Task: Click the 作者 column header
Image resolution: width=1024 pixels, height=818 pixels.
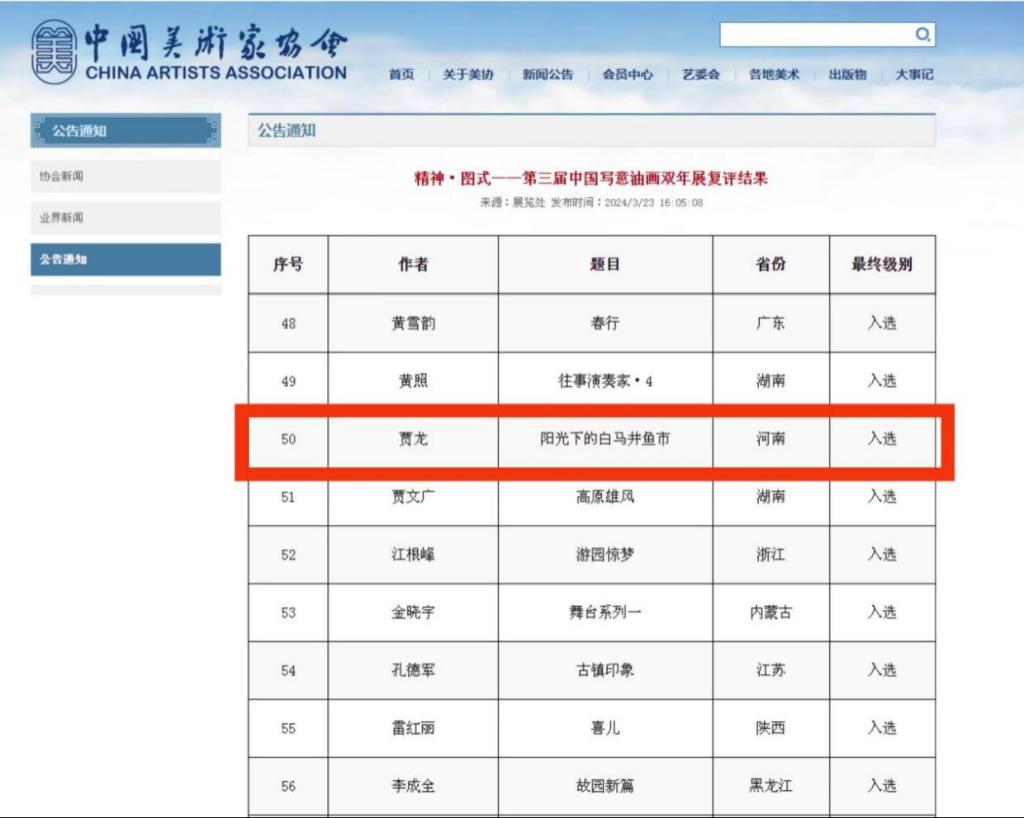Action: 413,264
